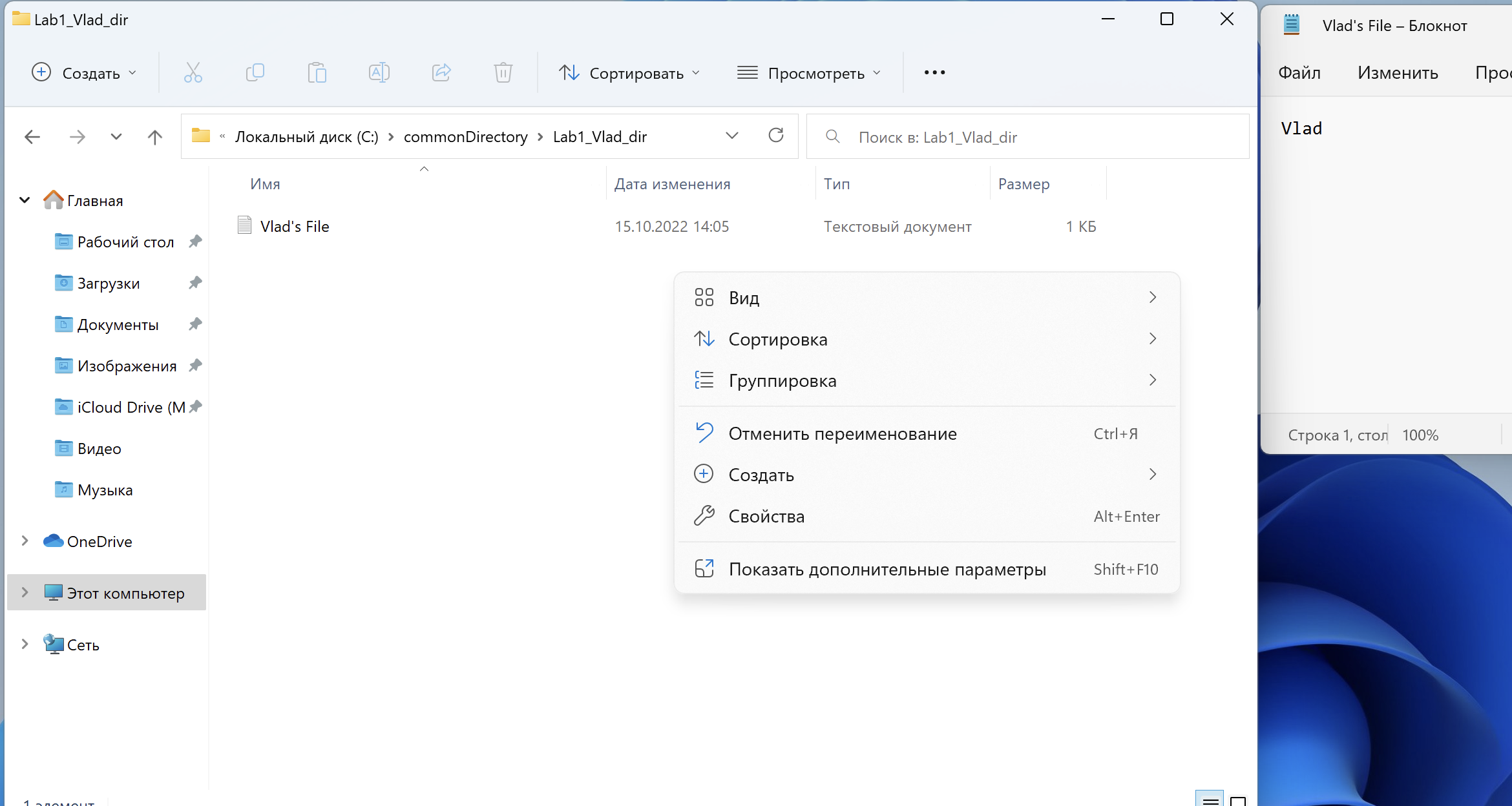Click Отменить переименование context menu entry

click(x=842, y=433)
